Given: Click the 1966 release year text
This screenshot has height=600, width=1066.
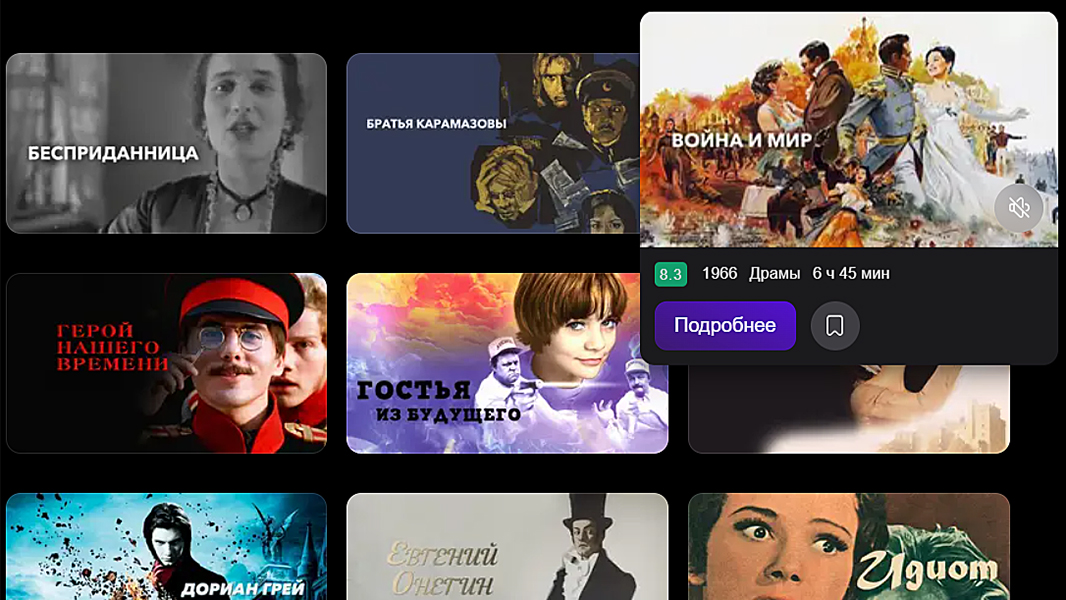Looking at the screenshot, I should pyautogui.click(x=719, y=274).
